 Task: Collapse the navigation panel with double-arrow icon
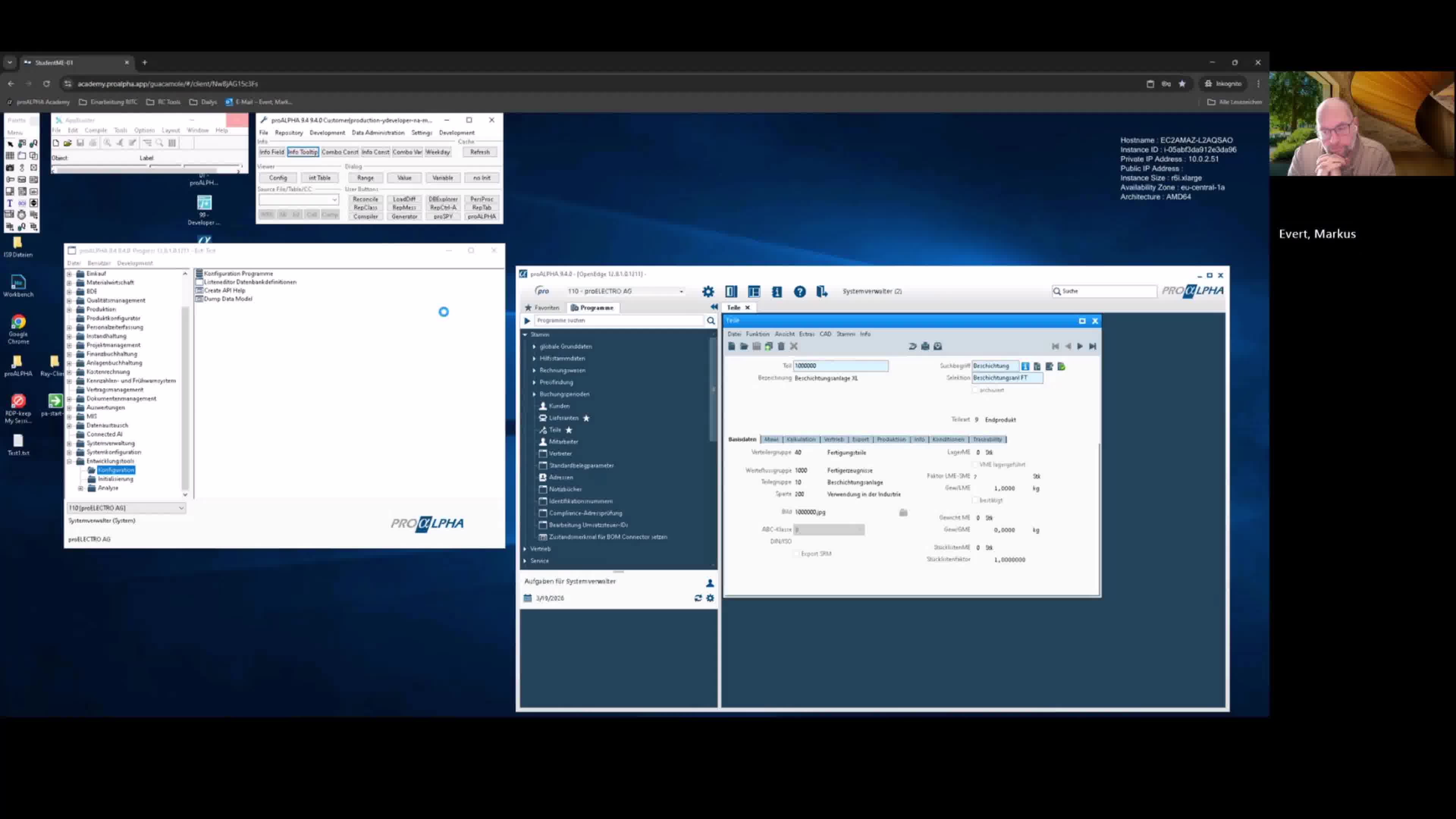click(714, 307)
